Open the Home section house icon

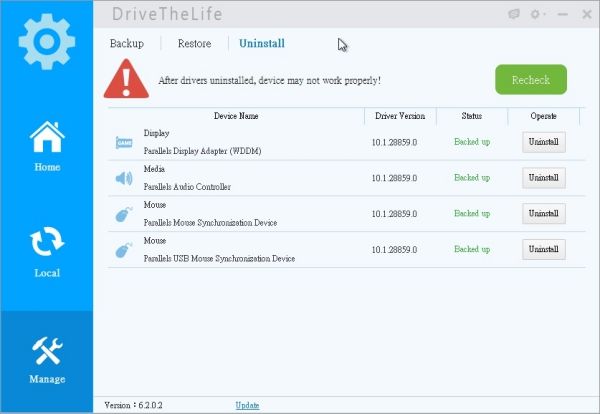[x=47, y=137]
